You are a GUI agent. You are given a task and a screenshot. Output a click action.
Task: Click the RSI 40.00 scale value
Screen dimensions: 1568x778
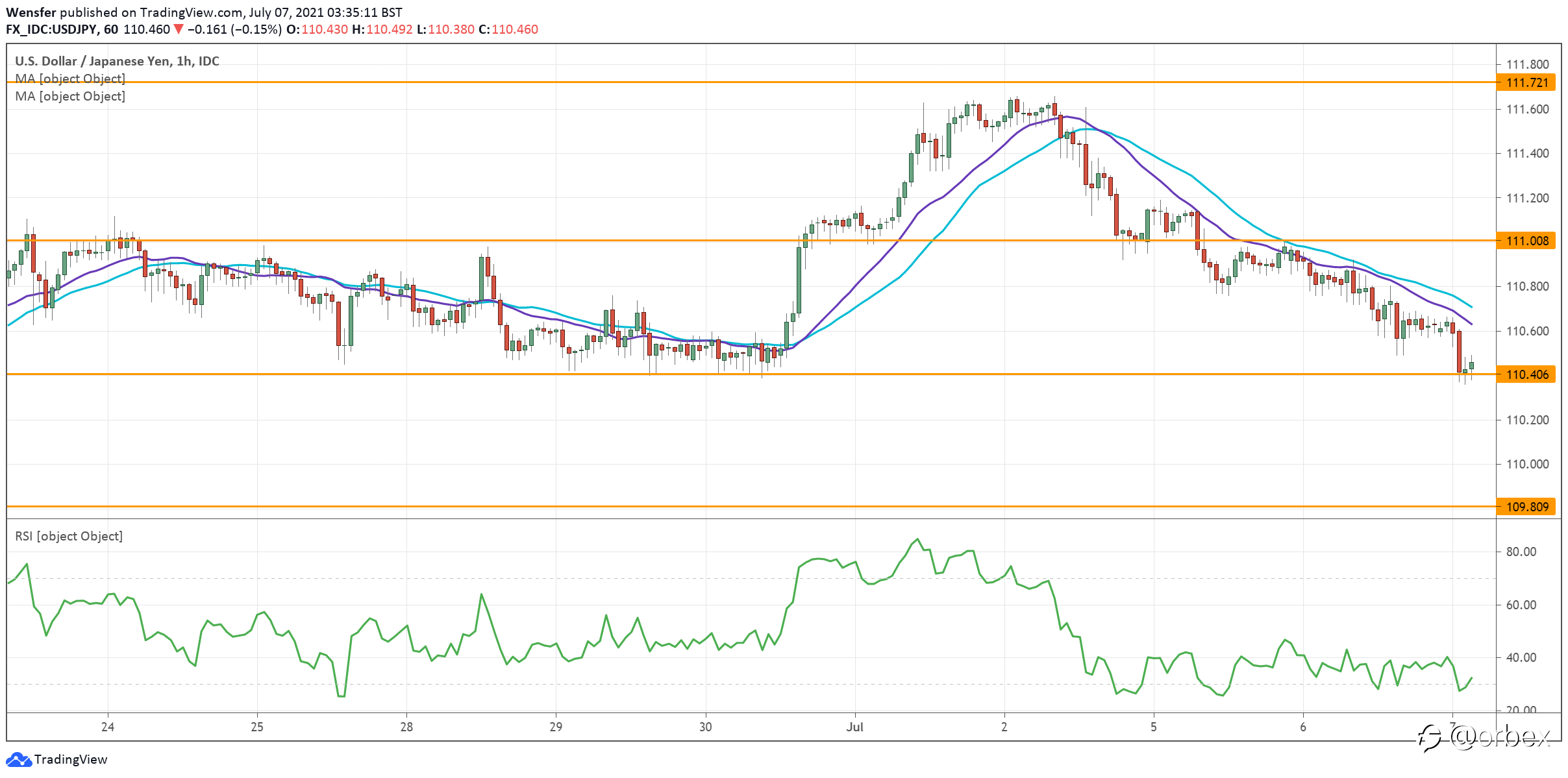pos(1521,657)
